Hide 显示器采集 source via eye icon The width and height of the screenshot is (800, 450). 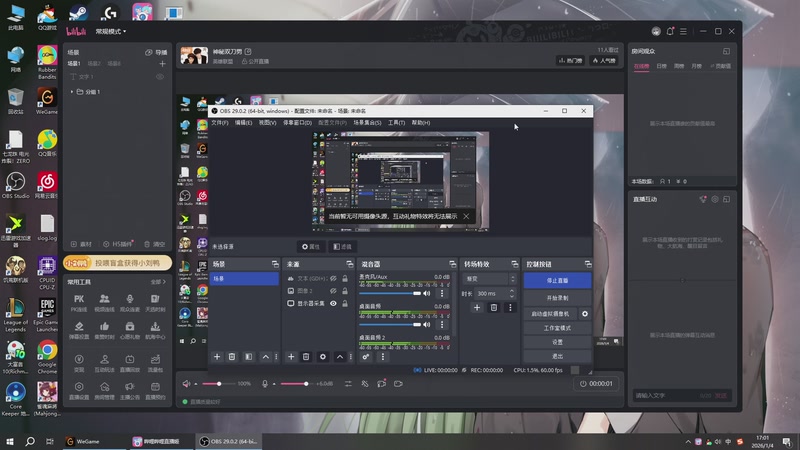[x=333, y=304]
